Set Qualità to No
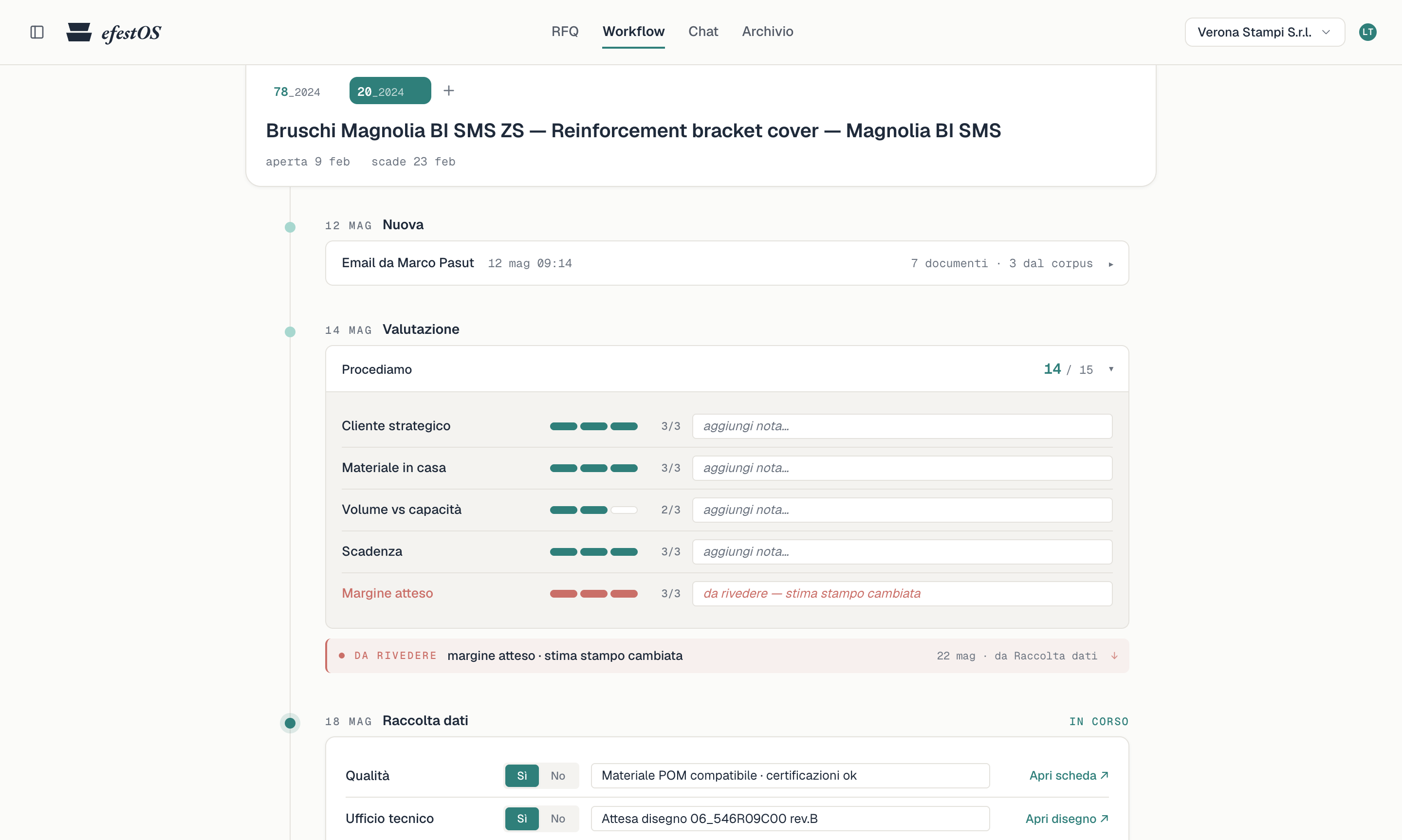The width and height of the screenshot is (1402, 840). 557,775
